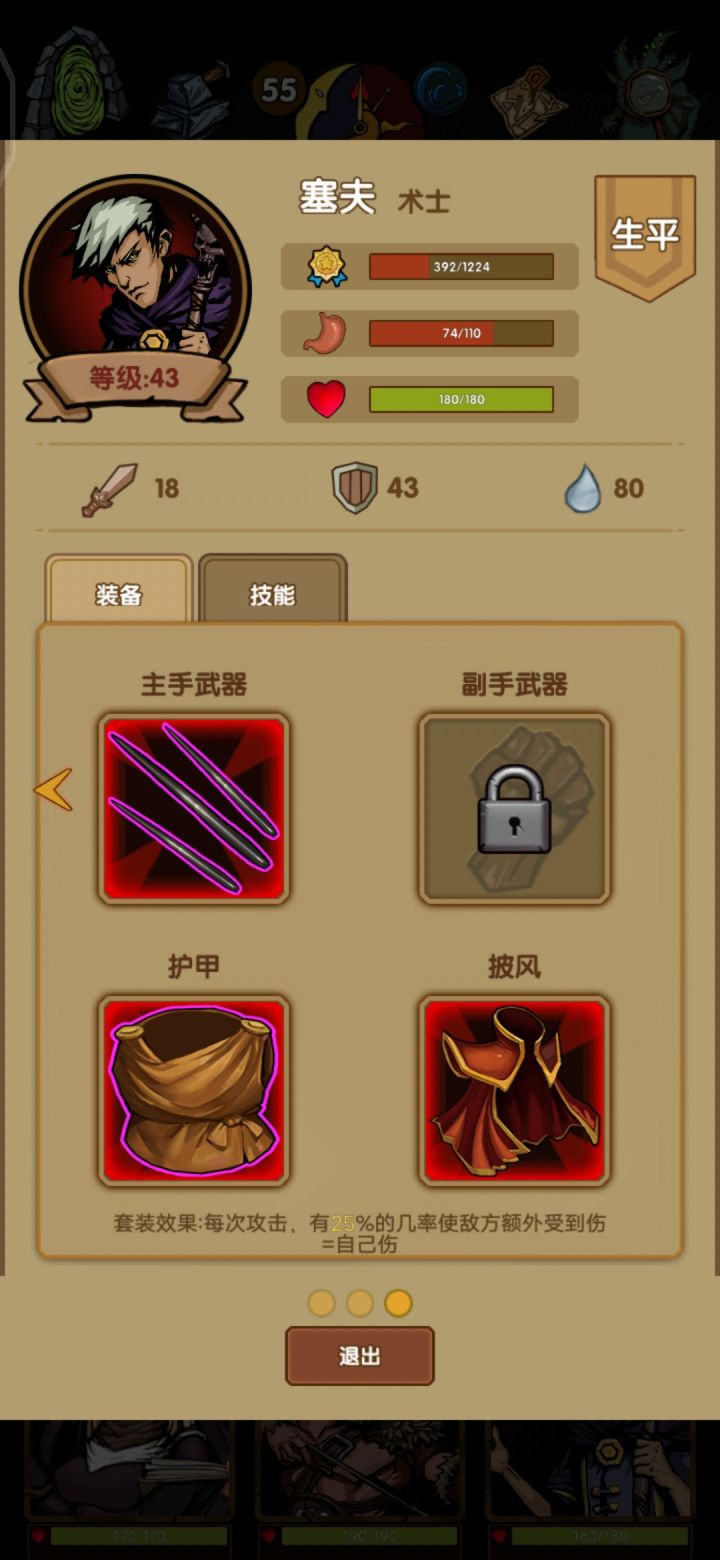This screenshot has width=720, height=1560.
Task: Select the third highlighted page dot
Action: 398,1303
